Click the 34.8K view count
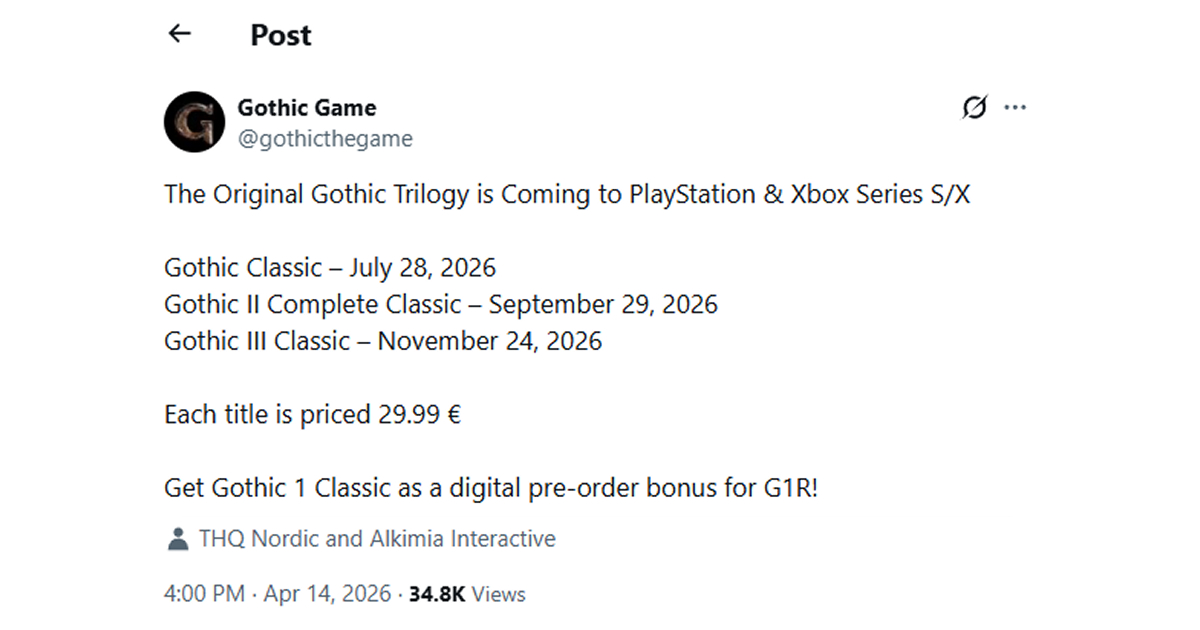 point(436,594)
